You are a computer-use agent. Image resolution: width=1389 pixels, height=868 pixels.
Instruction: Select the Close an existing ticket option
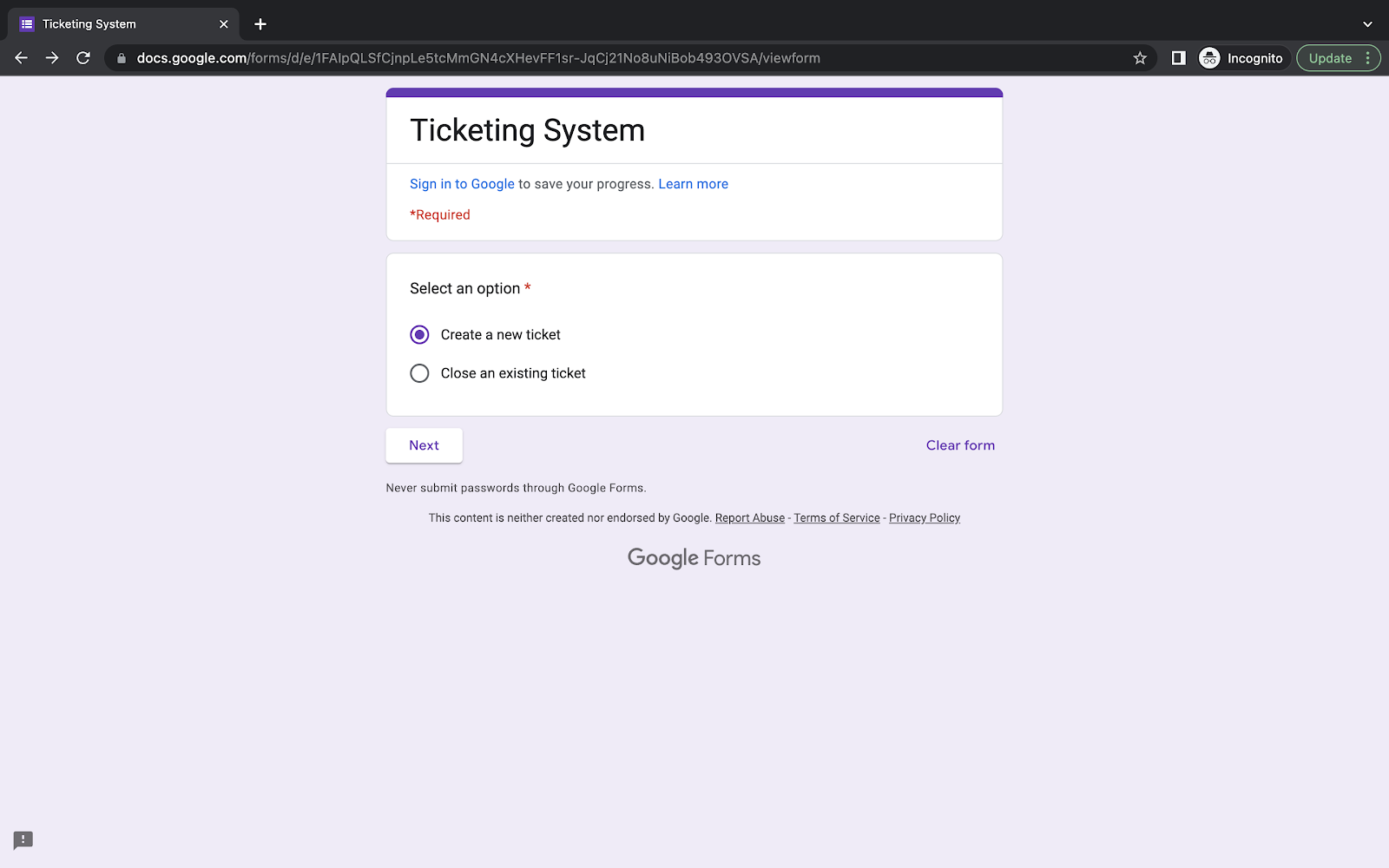(419, 373)
